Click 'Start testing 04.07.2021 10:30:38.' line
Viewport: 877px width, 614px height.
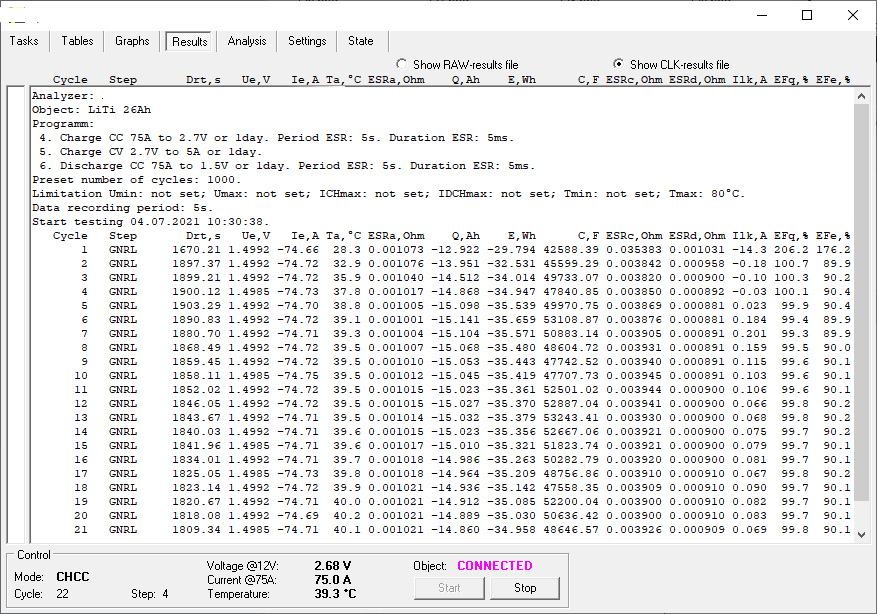pyautogui.click(x=150, y=222)
